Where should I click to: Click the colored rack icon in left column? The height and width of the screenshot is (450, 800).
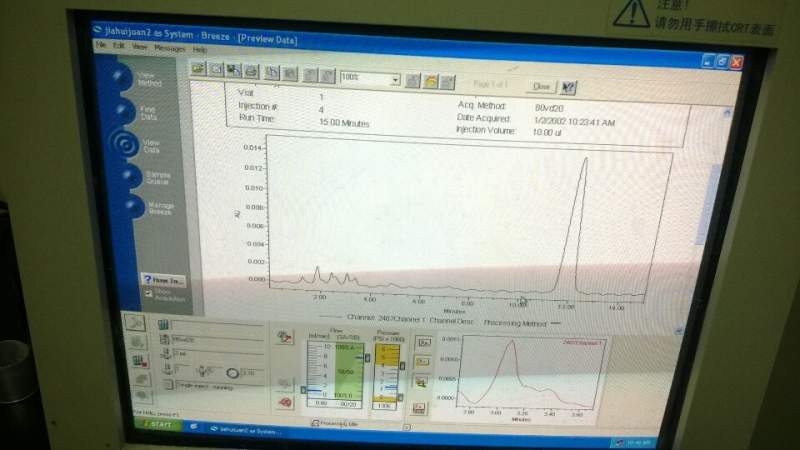tap(140, 361)
